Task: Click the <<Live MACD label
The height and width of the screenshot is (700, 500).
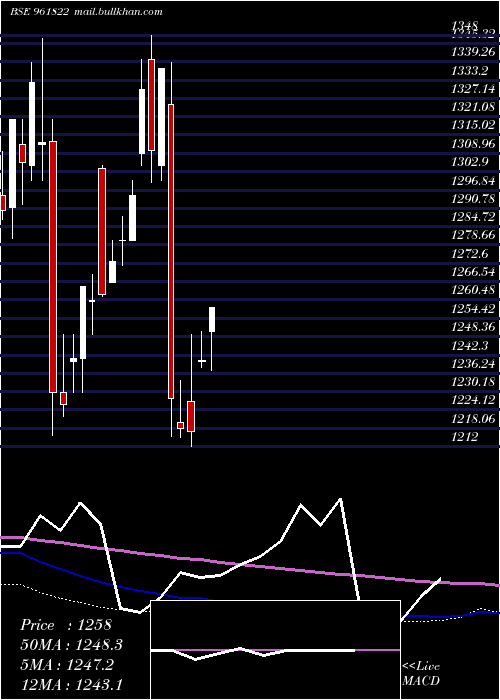Action: (x=421, y=674)
